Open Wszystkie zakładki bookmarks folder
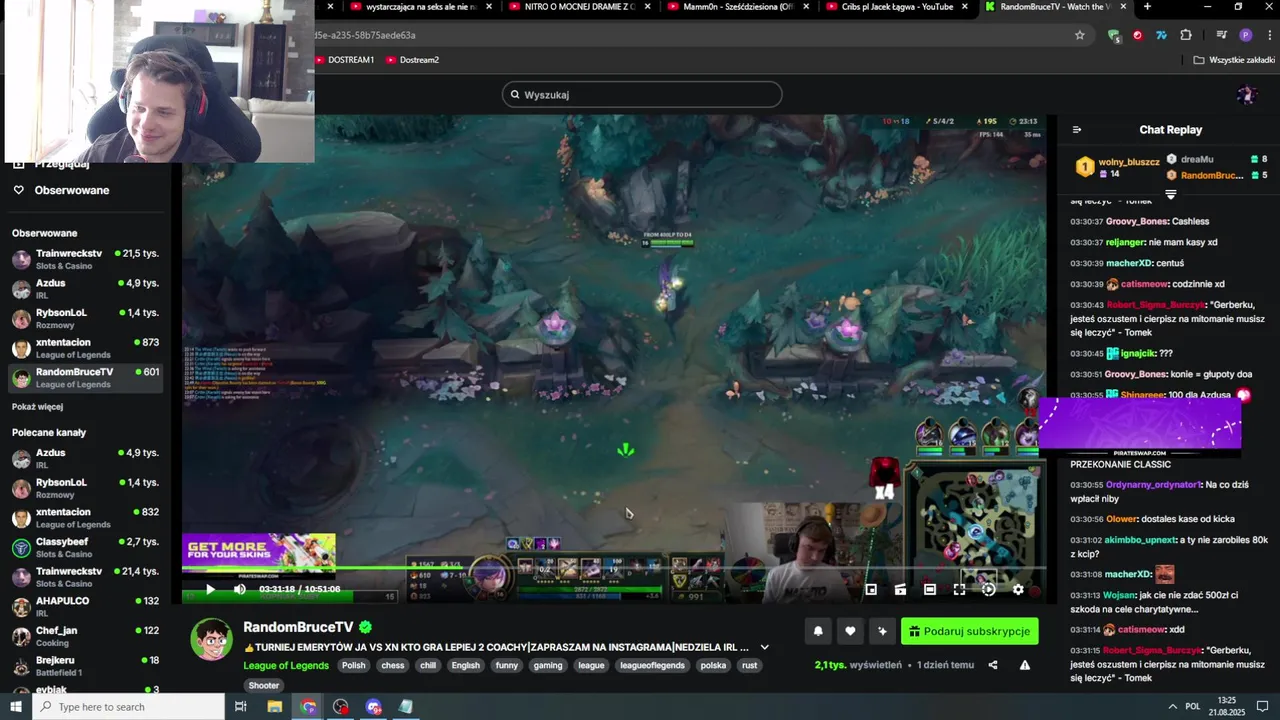Image resolution: width=1280 pixels, height=720 pixels. 1233,60
